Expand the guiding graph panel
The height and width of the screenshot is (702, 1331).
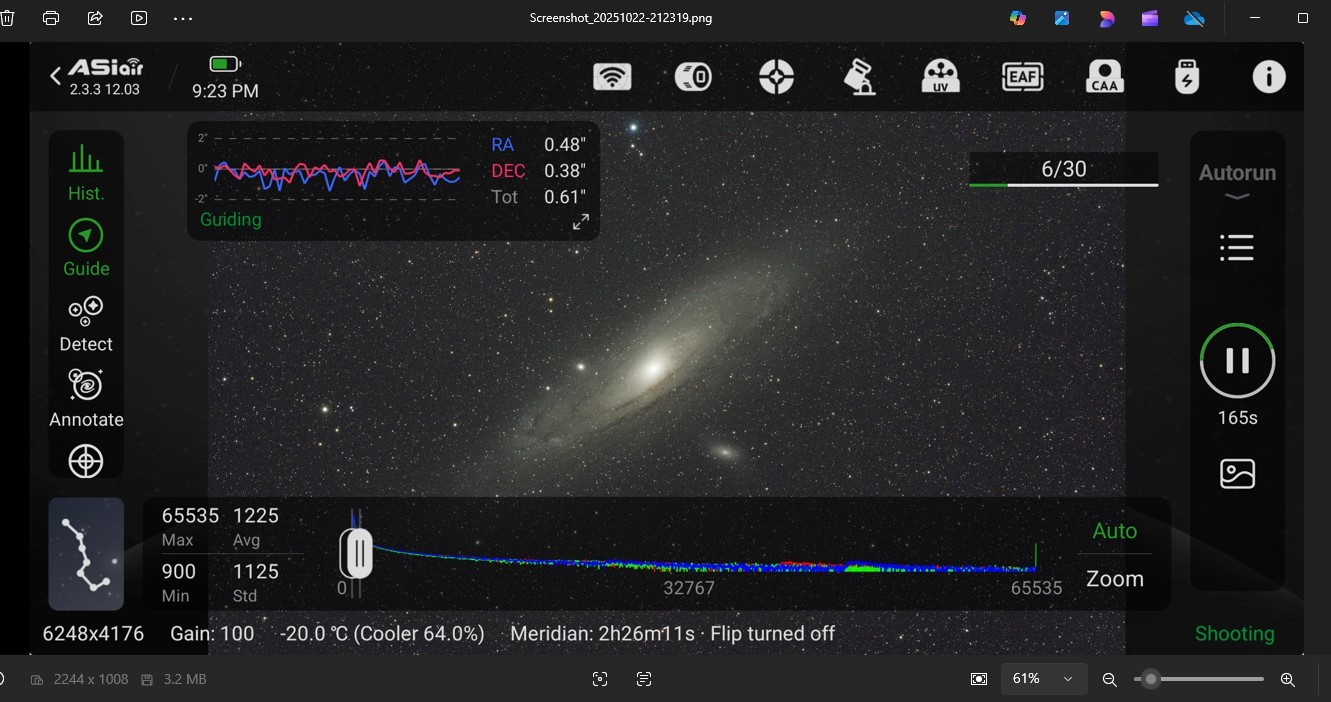[581, 222]
